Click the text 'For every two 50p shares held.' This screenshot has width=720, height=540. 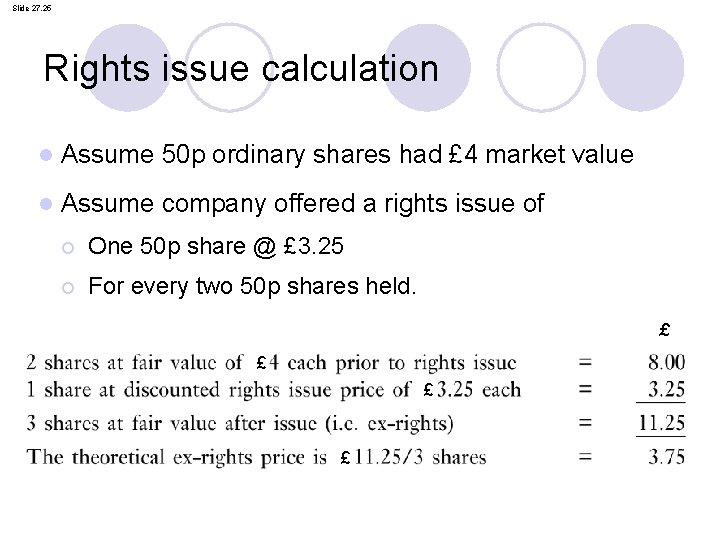click(252, 287)
